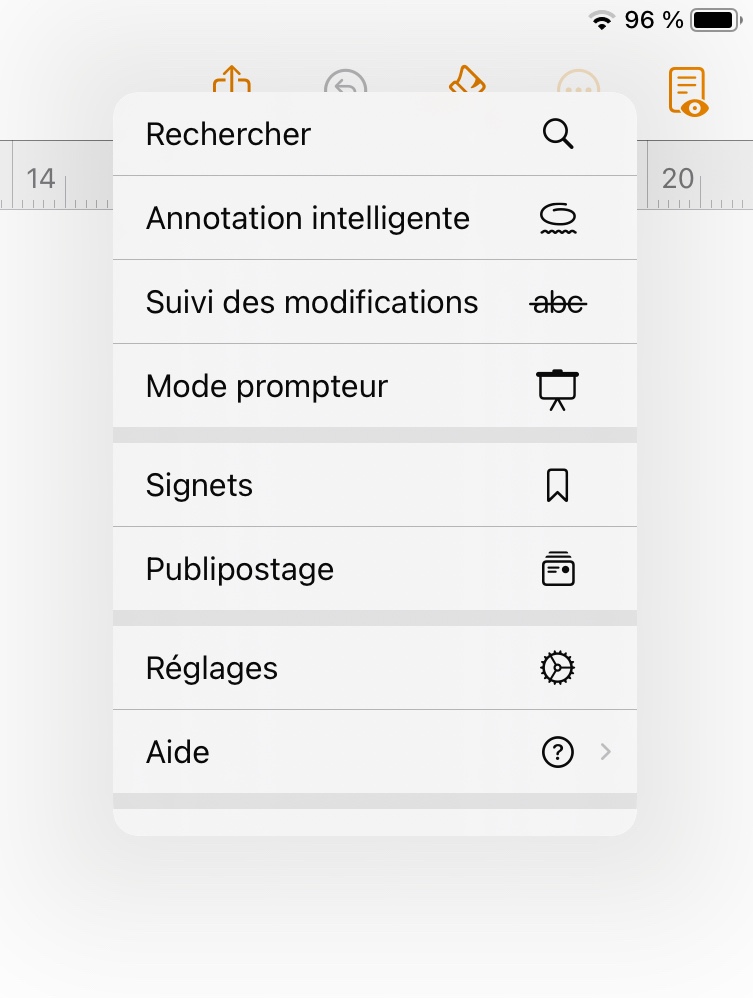Tap the bookmark icon

[x=558, y=485]
